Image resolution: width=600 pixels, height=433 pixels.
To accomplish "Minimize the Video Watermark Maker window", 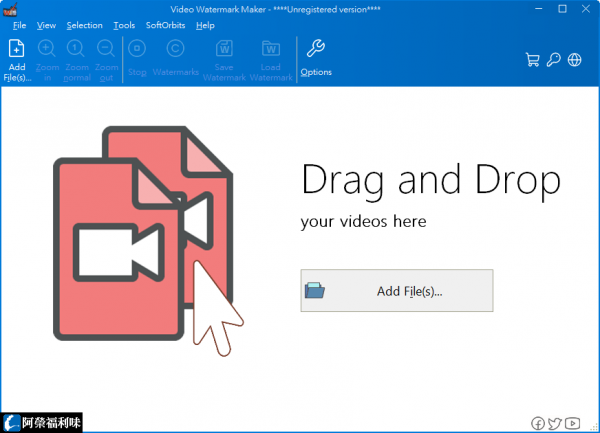I will (539, 9).
